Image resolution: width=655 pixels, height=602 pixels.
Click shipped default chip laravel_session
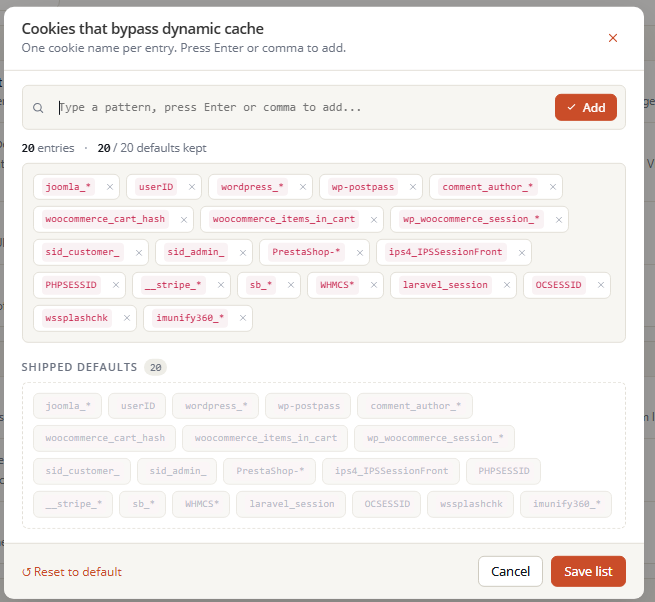(x=292, y=504)
